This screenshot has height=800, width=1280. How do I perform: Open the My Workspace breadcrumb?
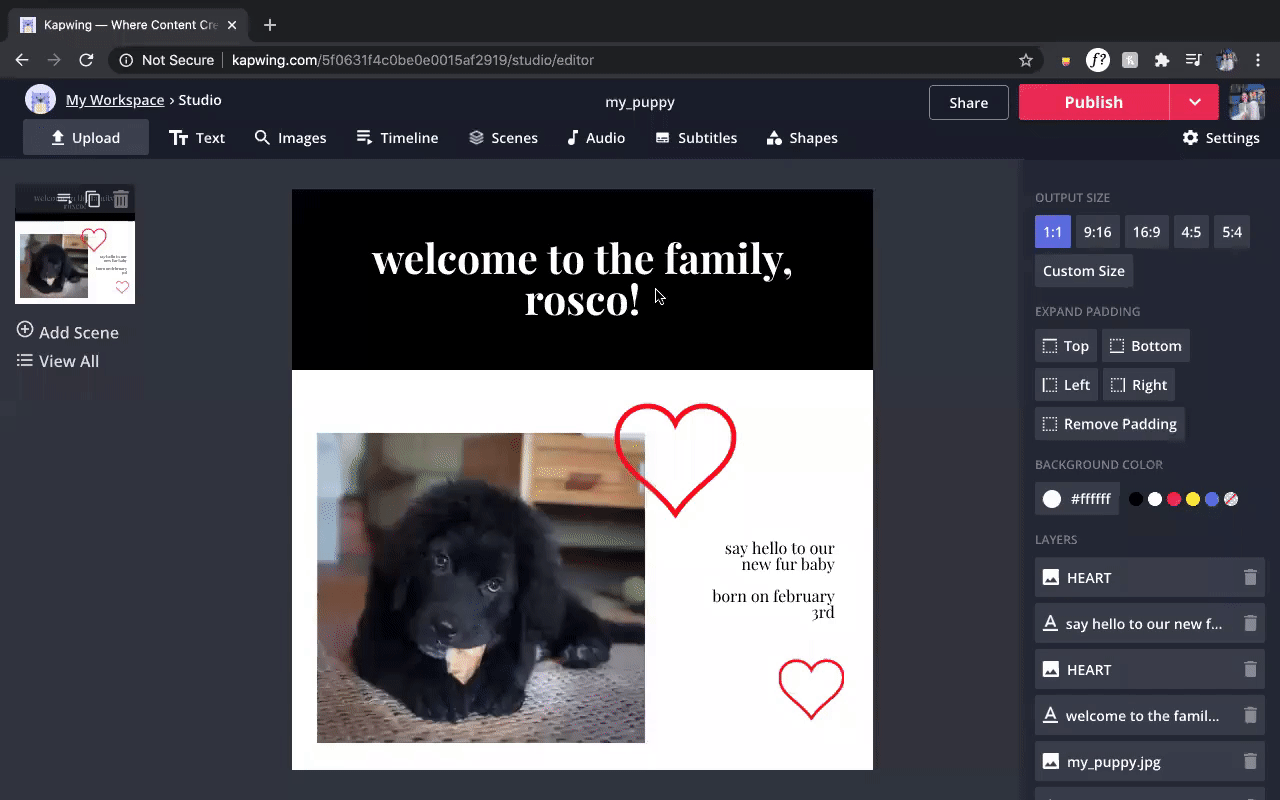114,99
